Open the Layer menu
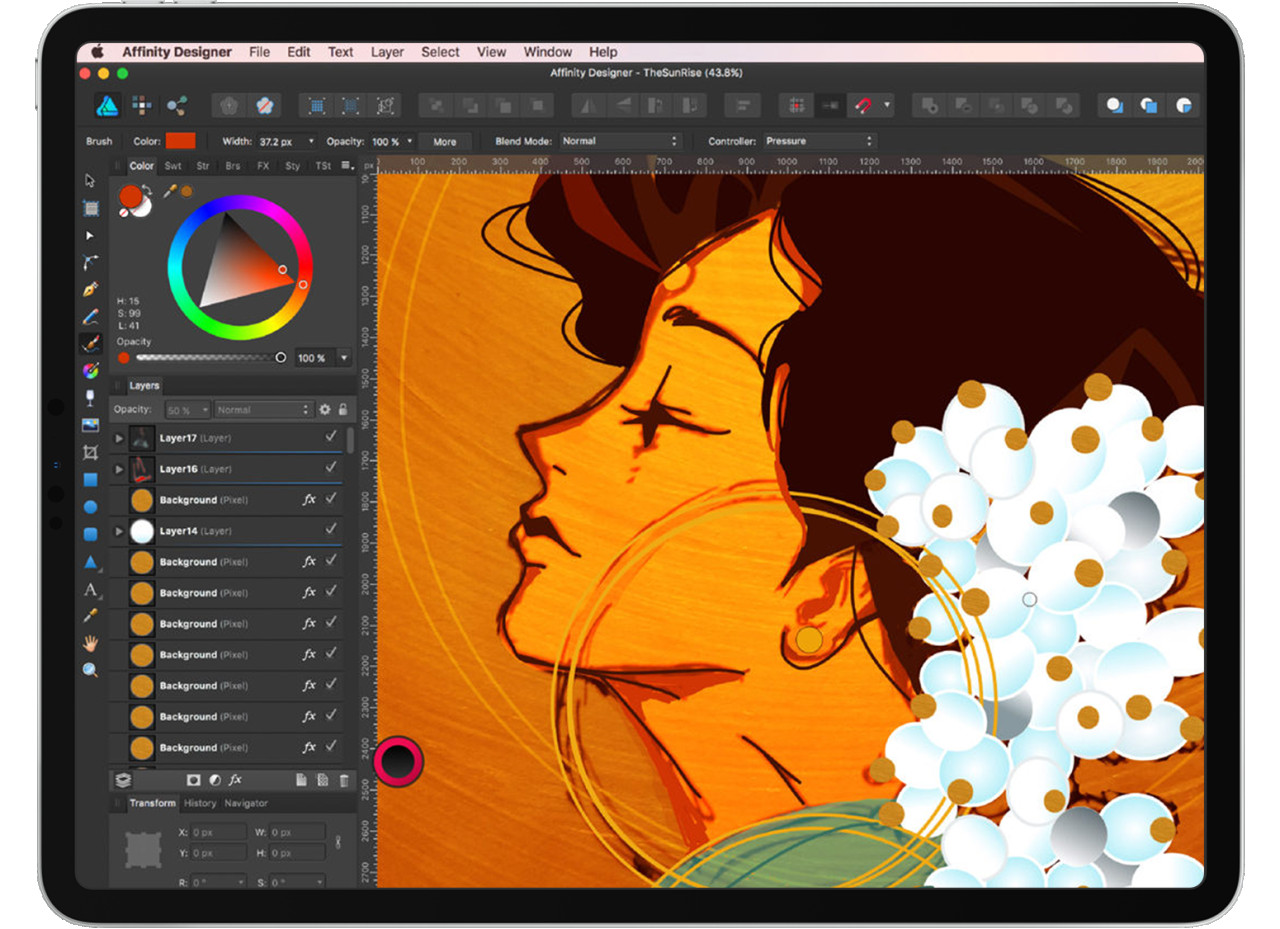 387,52
